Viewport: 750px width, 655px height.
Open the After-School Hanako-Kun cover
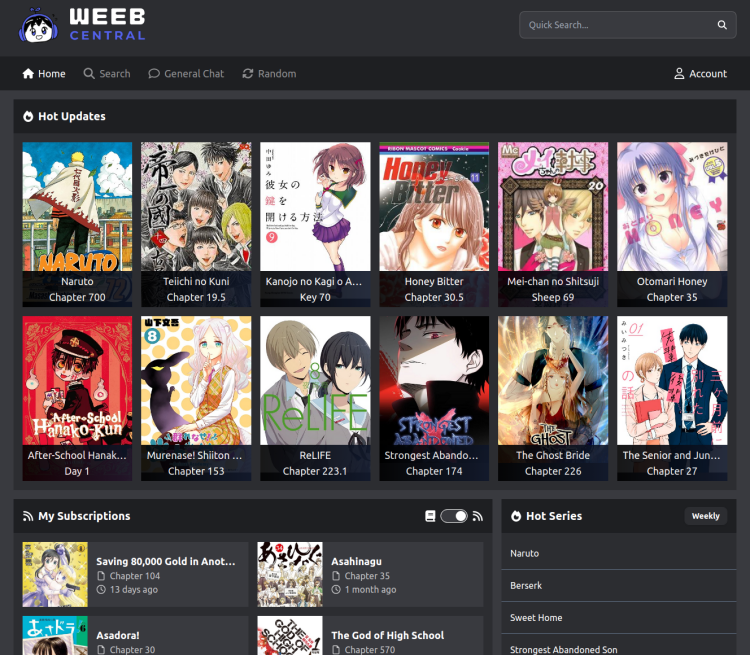click(77, 398)
